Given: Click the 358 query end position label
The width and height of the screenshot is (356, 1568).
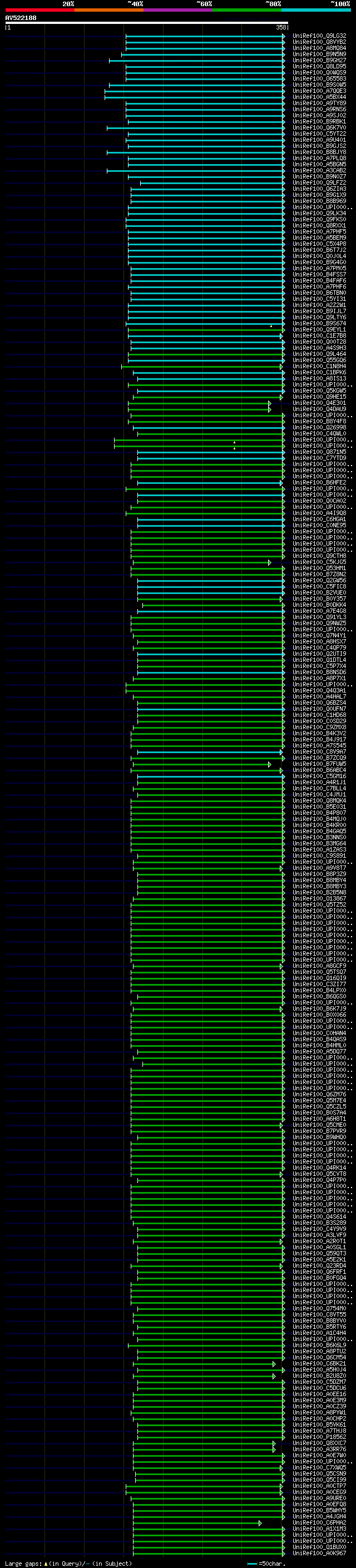Looking at the screenshot, I should [281, 27].
